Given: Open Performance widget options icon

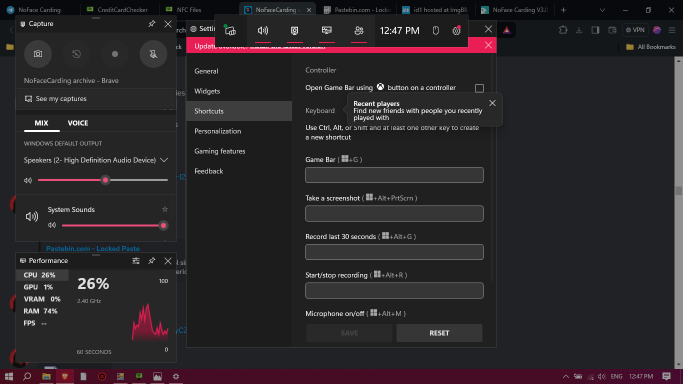Looking at the screenshot, I should pyautogui.click(x=136, y=261).
